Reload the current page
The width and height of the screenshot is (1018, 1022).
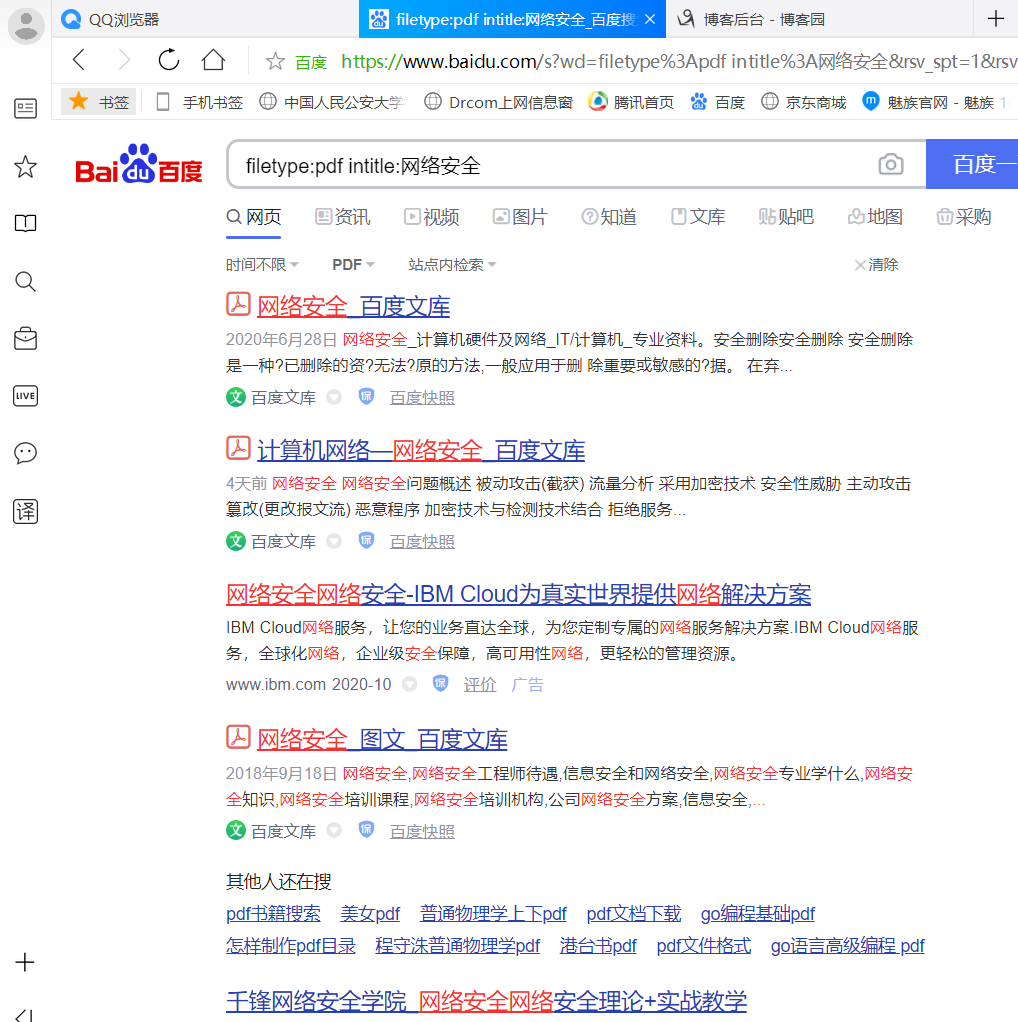(x=169, y=60)
